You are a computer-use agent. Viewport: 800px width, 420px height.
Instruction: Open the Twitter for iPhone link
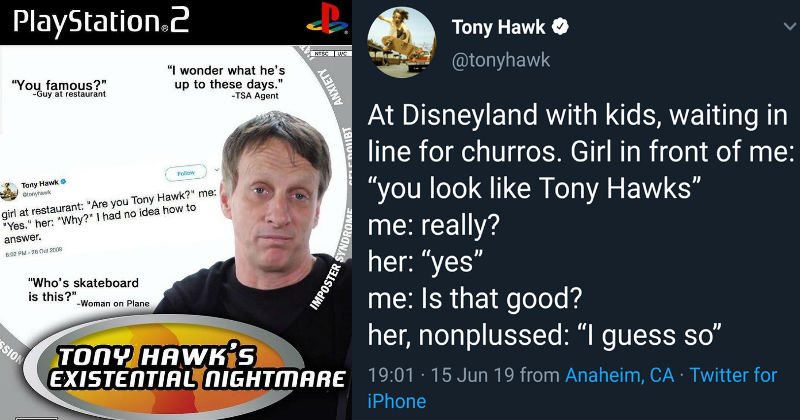(572, 388)
